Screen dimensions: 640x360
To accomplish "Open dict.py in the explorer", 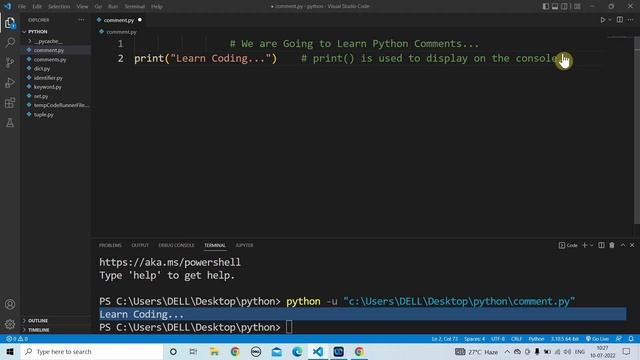I will point(42,69).
